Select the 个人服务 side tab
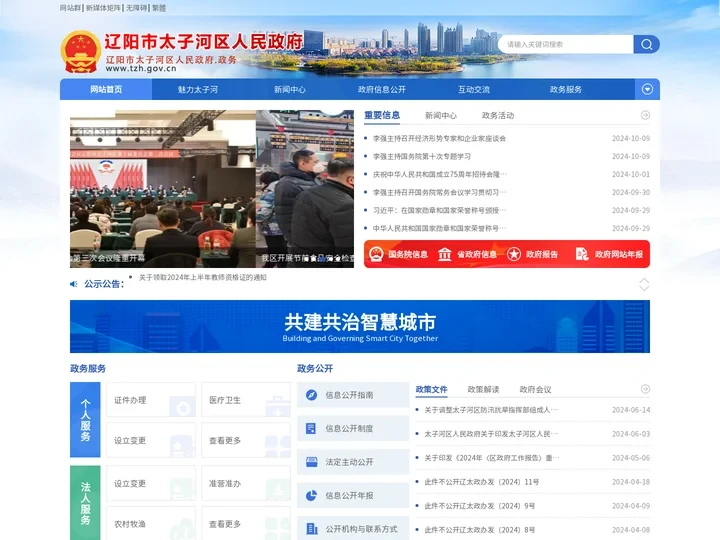This screenshot has width=720, height=540. (x=85, y=420)
